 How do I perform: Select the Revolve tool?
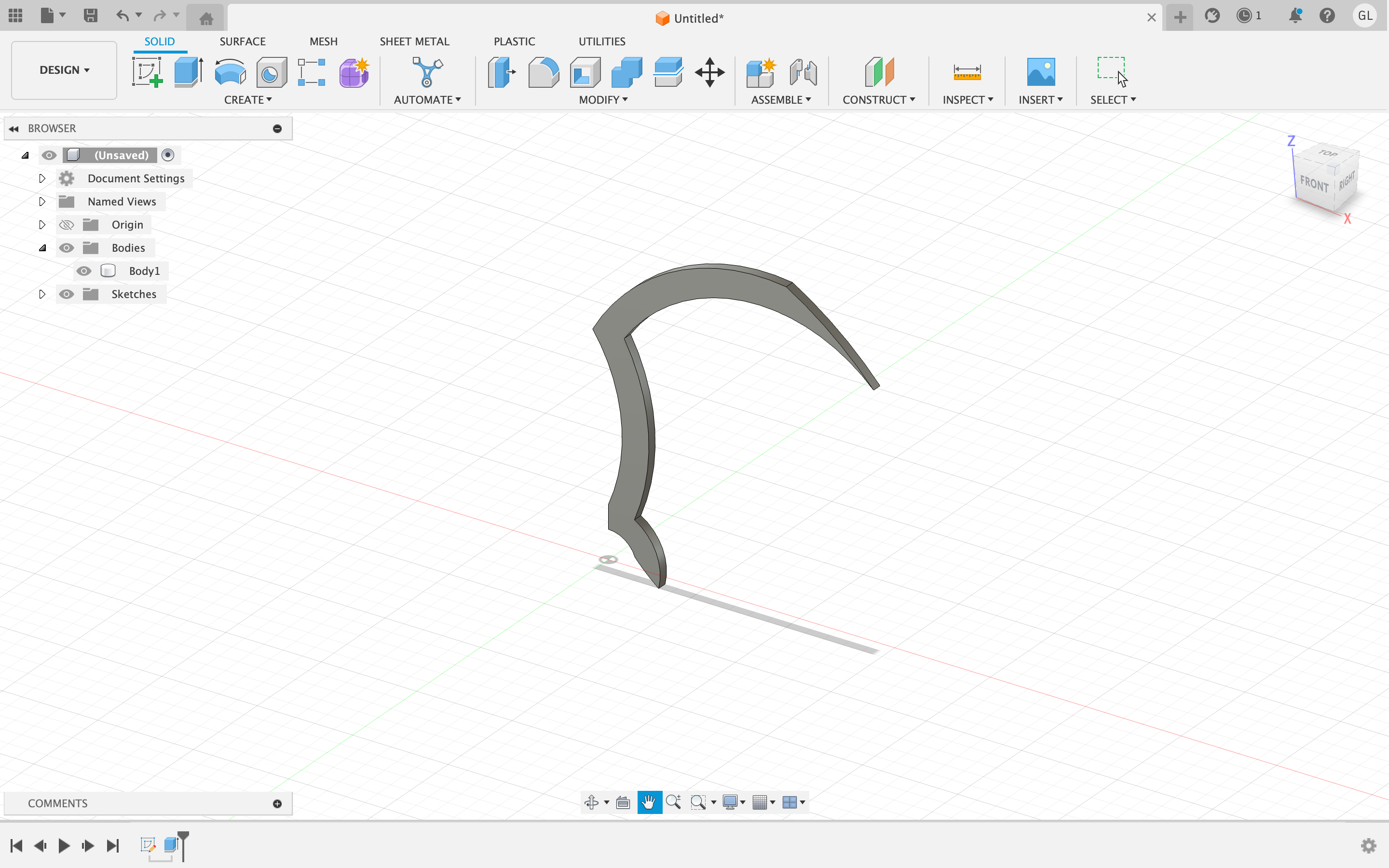(x=230, y=72)
